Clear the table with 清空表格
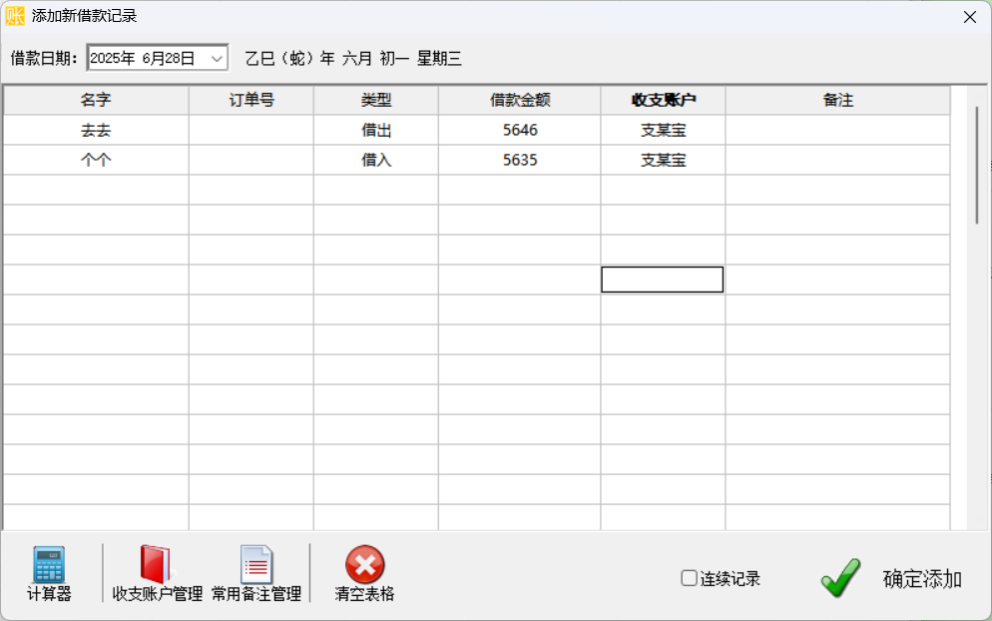 [x=364, y=574]
